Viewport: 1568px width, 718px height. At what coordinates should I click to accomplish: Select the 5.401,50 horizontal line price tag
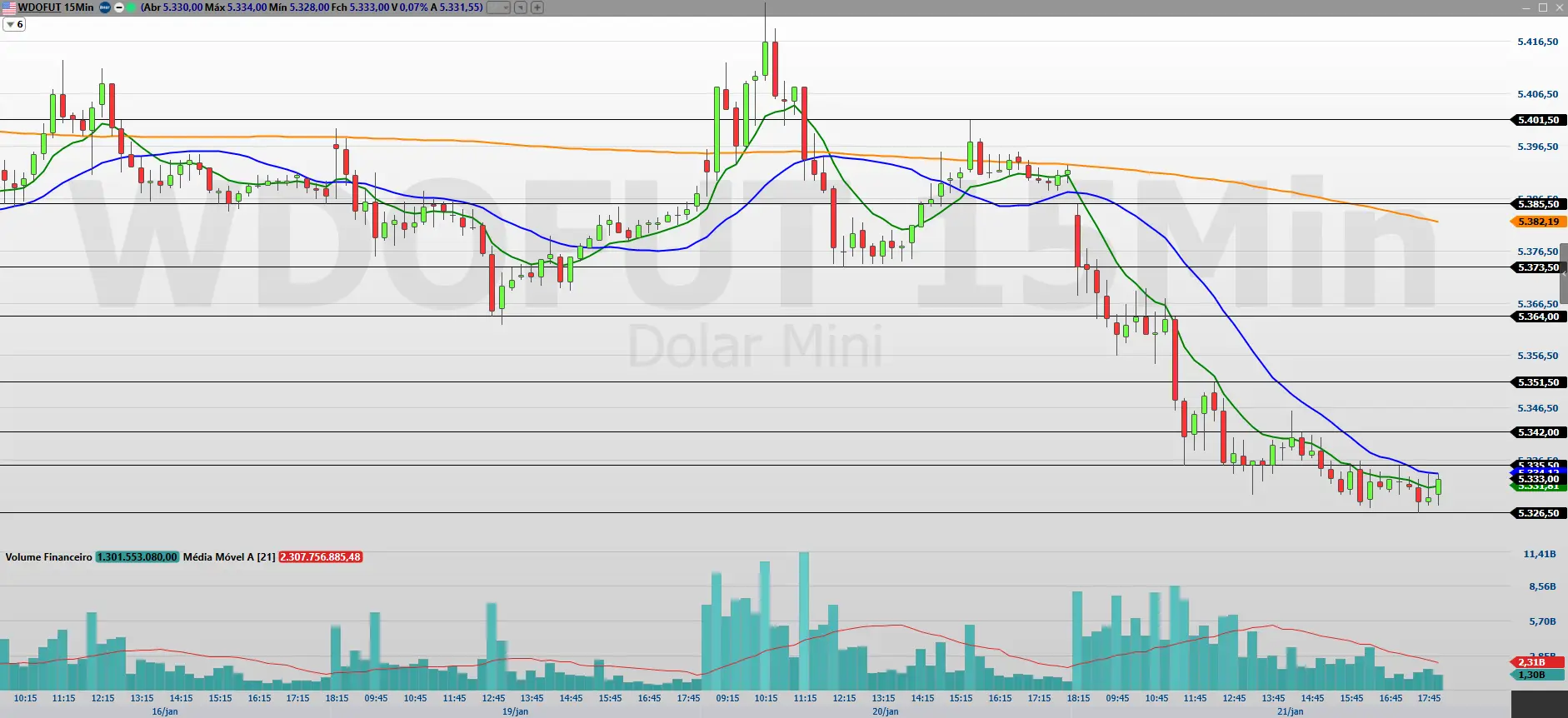(x=1537, y=120)
